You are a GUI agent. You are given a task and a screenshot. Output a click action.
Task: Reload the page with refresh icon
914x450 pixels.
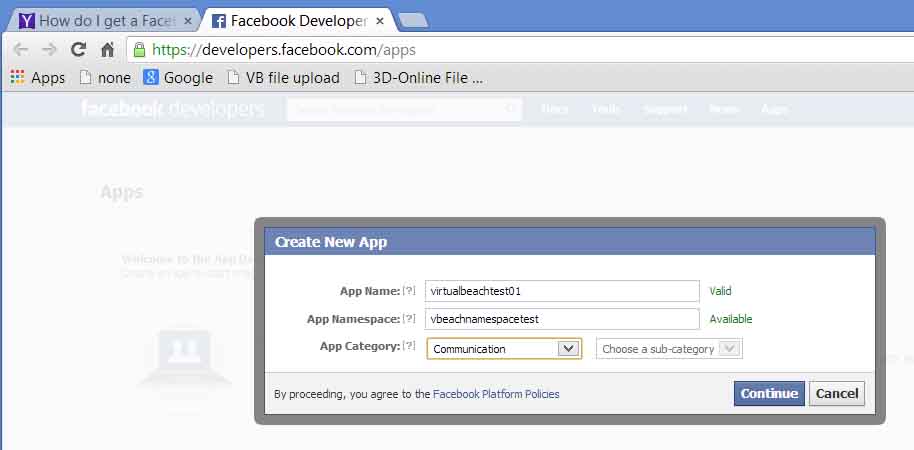pyautogui.click(x=78, y=50)
